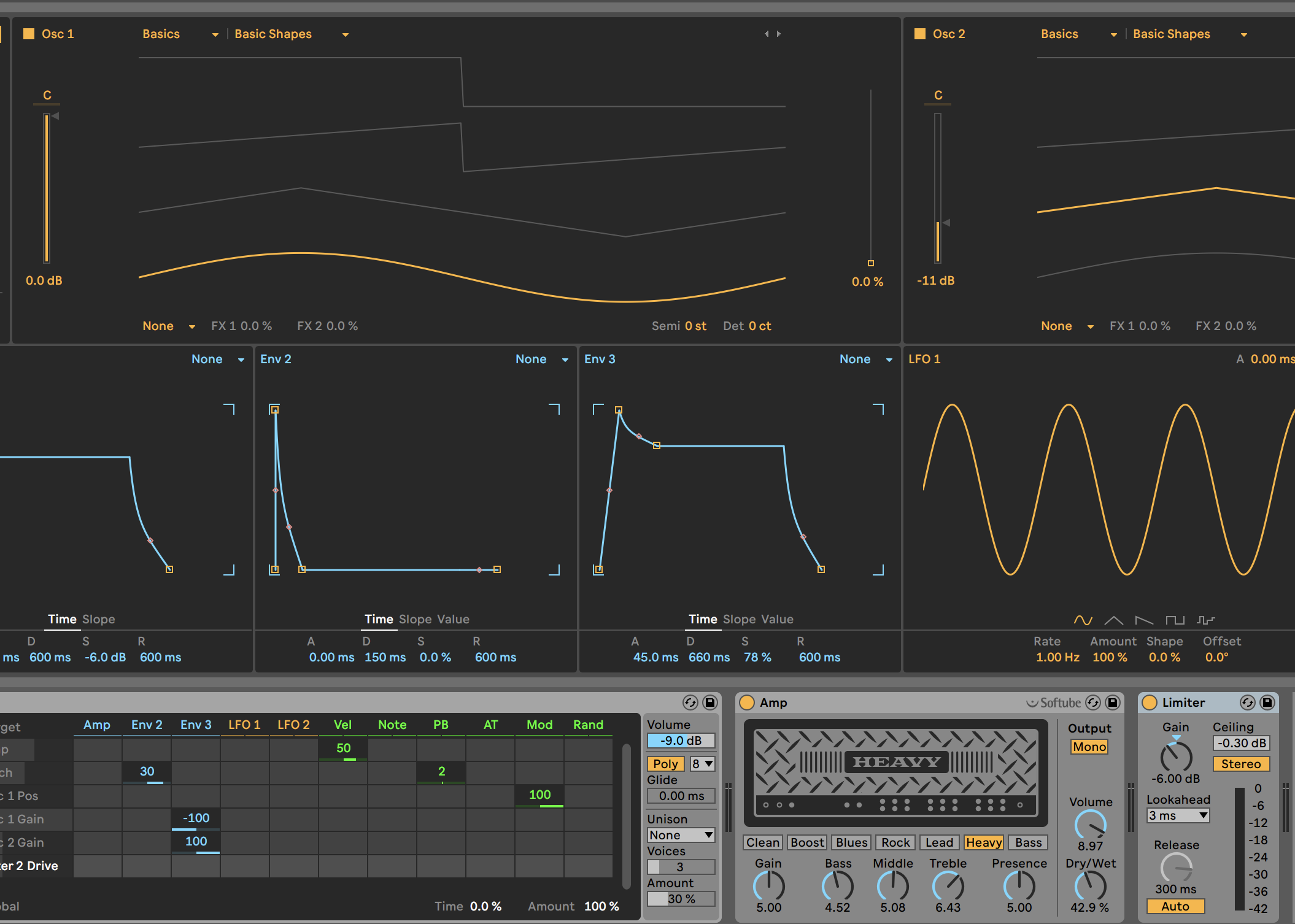Select the random stepped LFO waveform
The width and height of the screenshot is (1295, 924).
1205,620
